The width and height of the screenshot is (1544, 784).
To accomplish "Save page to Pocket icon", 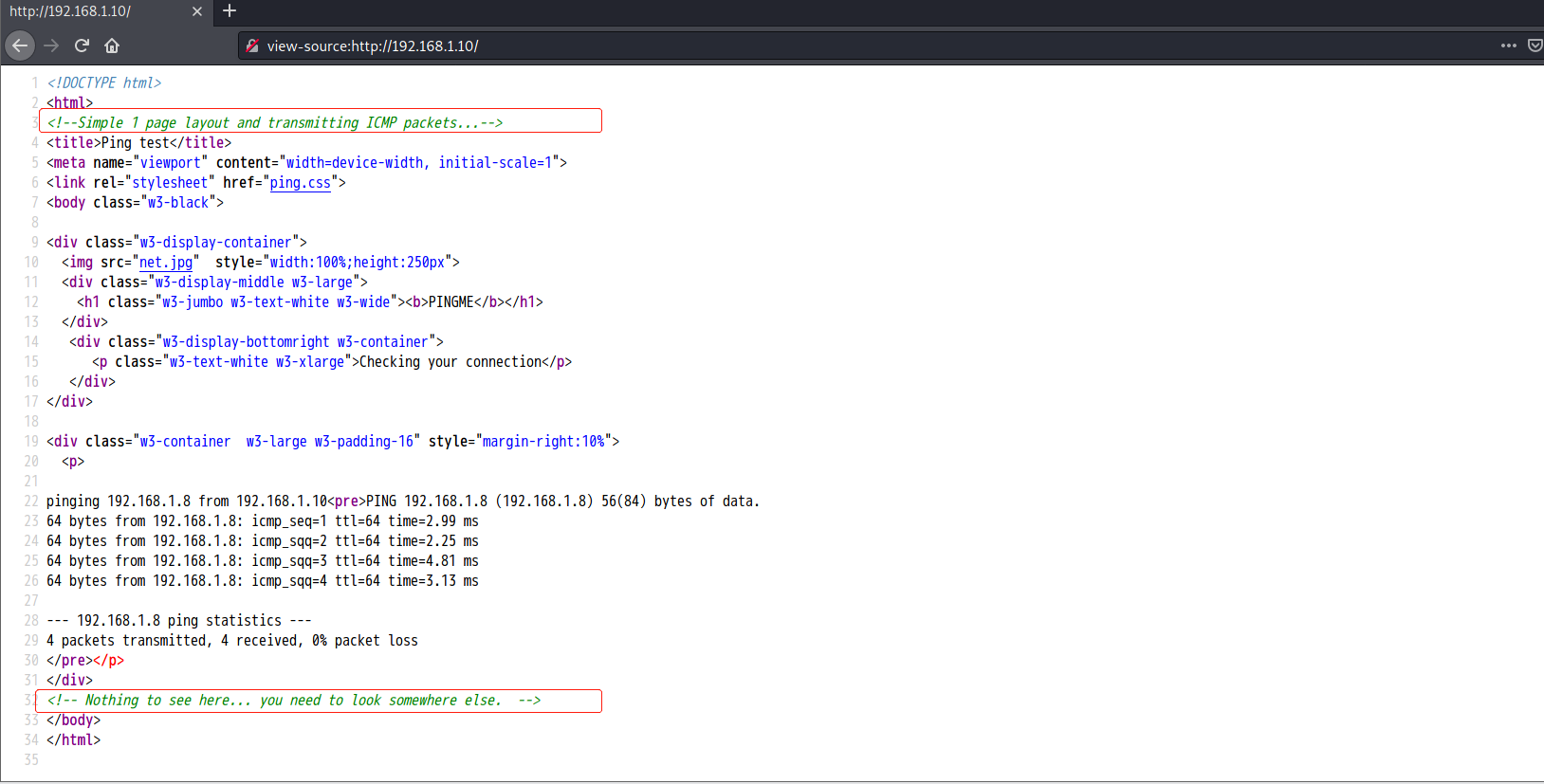I will pyautogui.click(x=1535, y=46).
